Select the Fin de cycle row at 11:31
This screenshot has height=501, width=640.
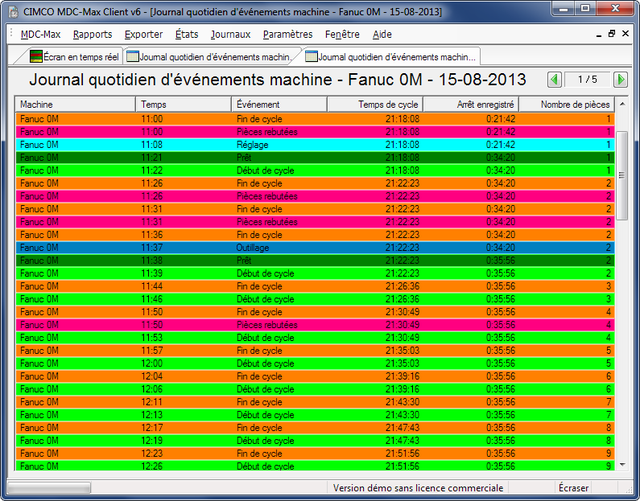[315, 209]
